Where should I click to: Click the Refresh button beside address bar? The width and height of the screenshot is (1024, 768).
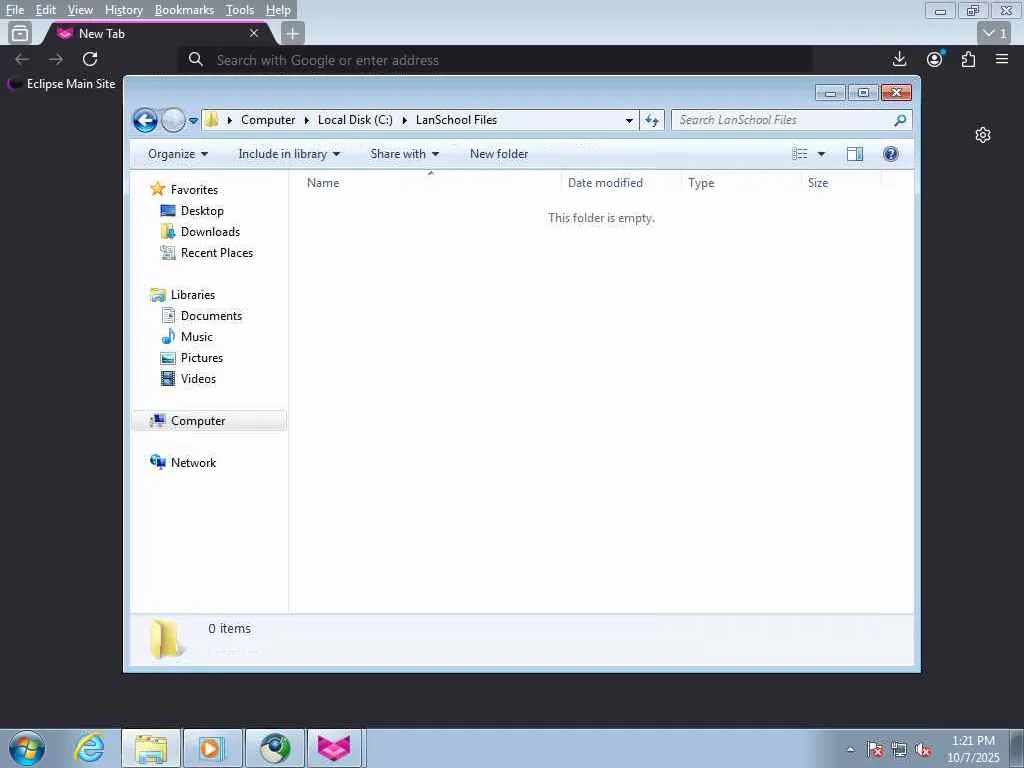pos(652,120)
